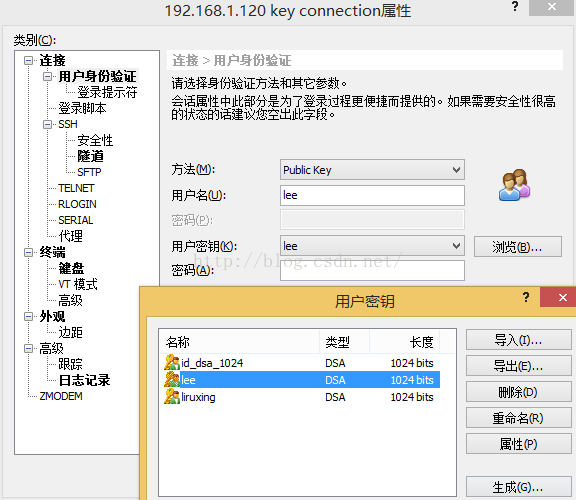Select the lee key name in list
The width and height of the screenshot is (576, 500).
tap(188, 380)
